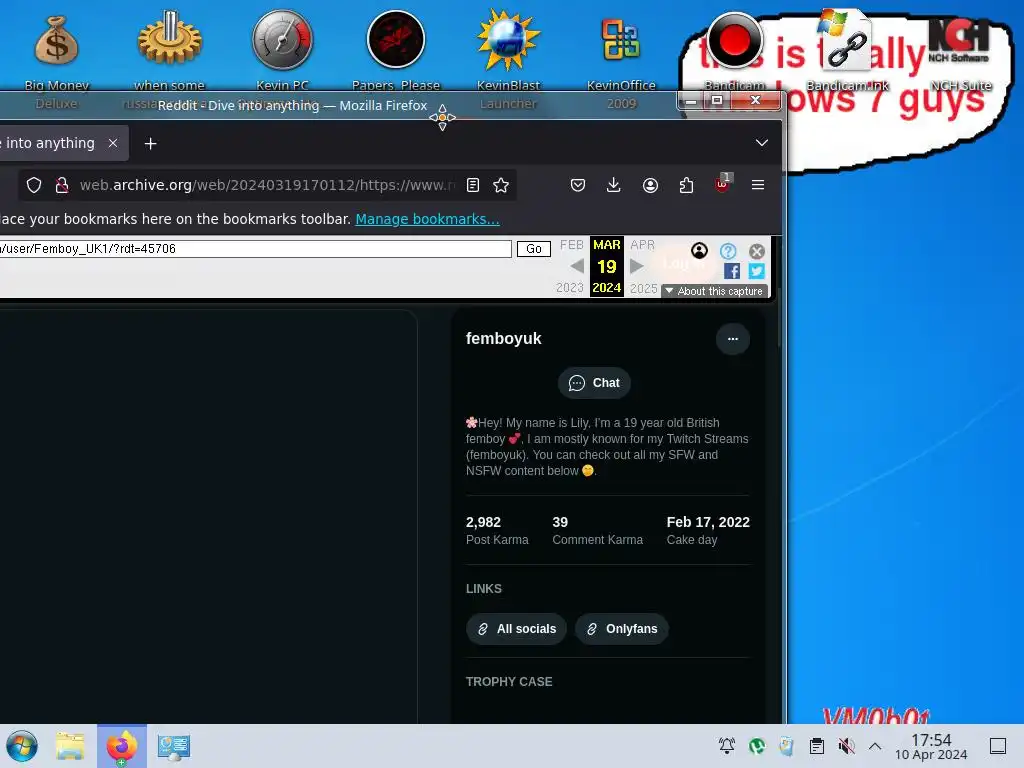This screenshot has height=768, width=1024.
Task: Click the tracking protection shield icon
Action: pos(34,185)
